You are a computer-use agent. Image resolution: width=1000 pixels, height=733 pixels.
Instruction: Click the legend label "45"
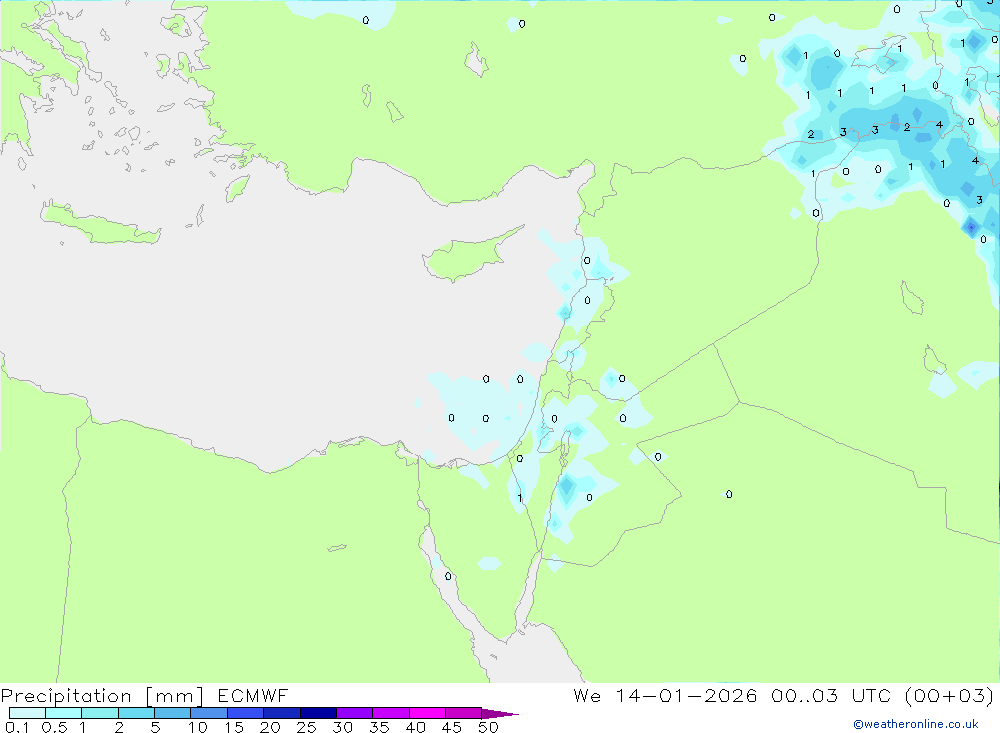pos(452,727)
